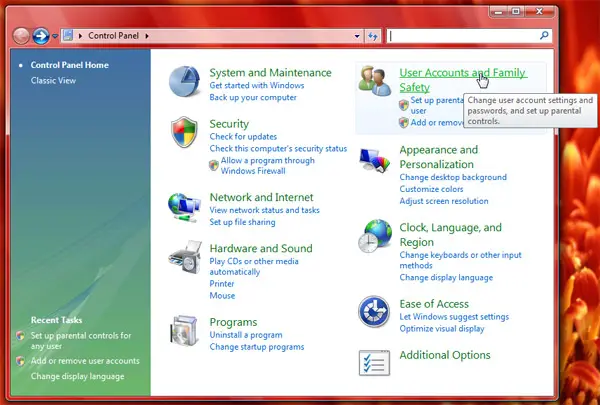Open the Programs category heading

(233, 322)
